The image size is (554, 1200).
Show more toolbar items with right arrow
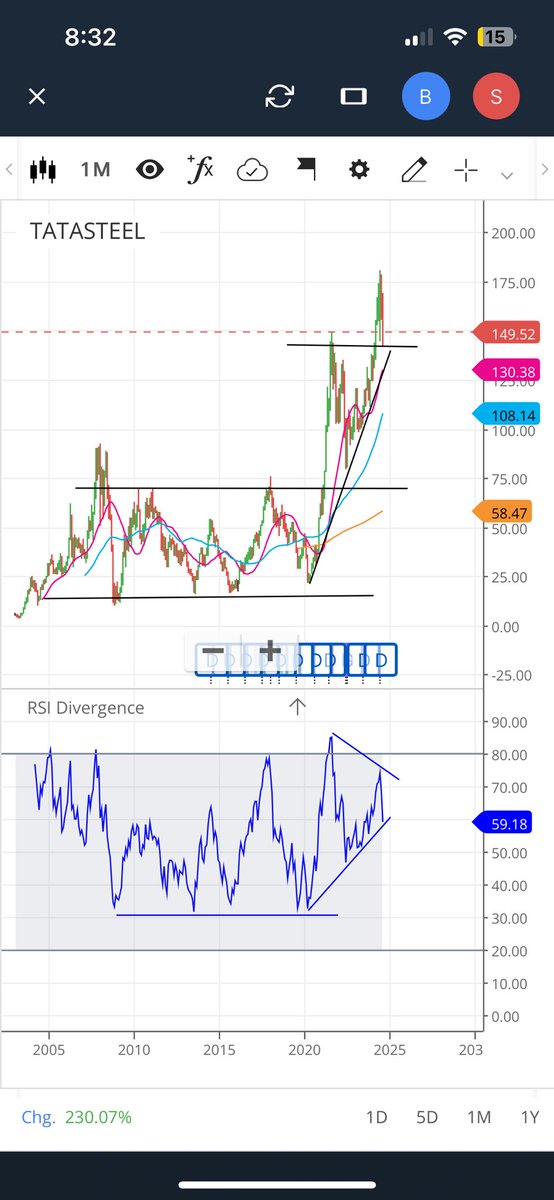click(x=544, y=170)
